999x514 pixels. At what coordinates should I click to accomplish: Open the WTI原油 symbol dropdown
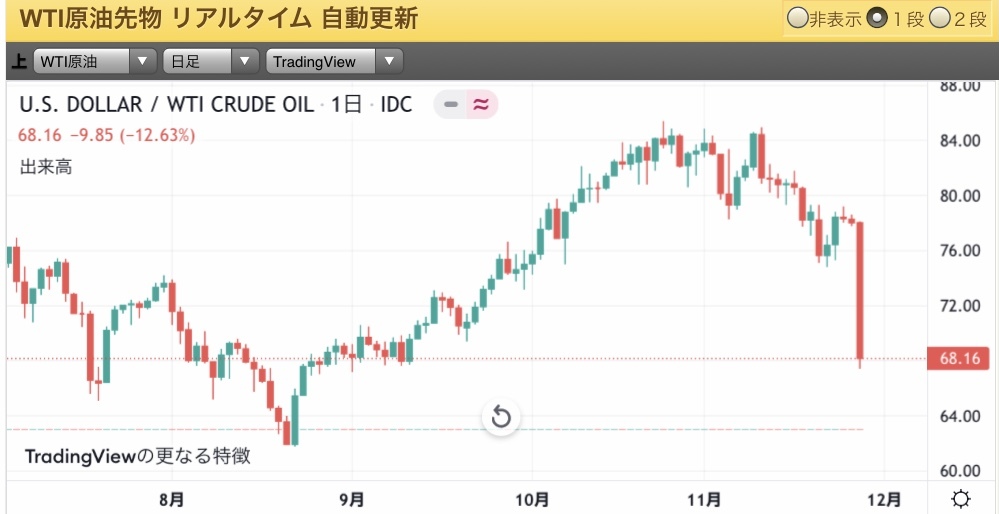pyautogui.click(x=96, y=62)
